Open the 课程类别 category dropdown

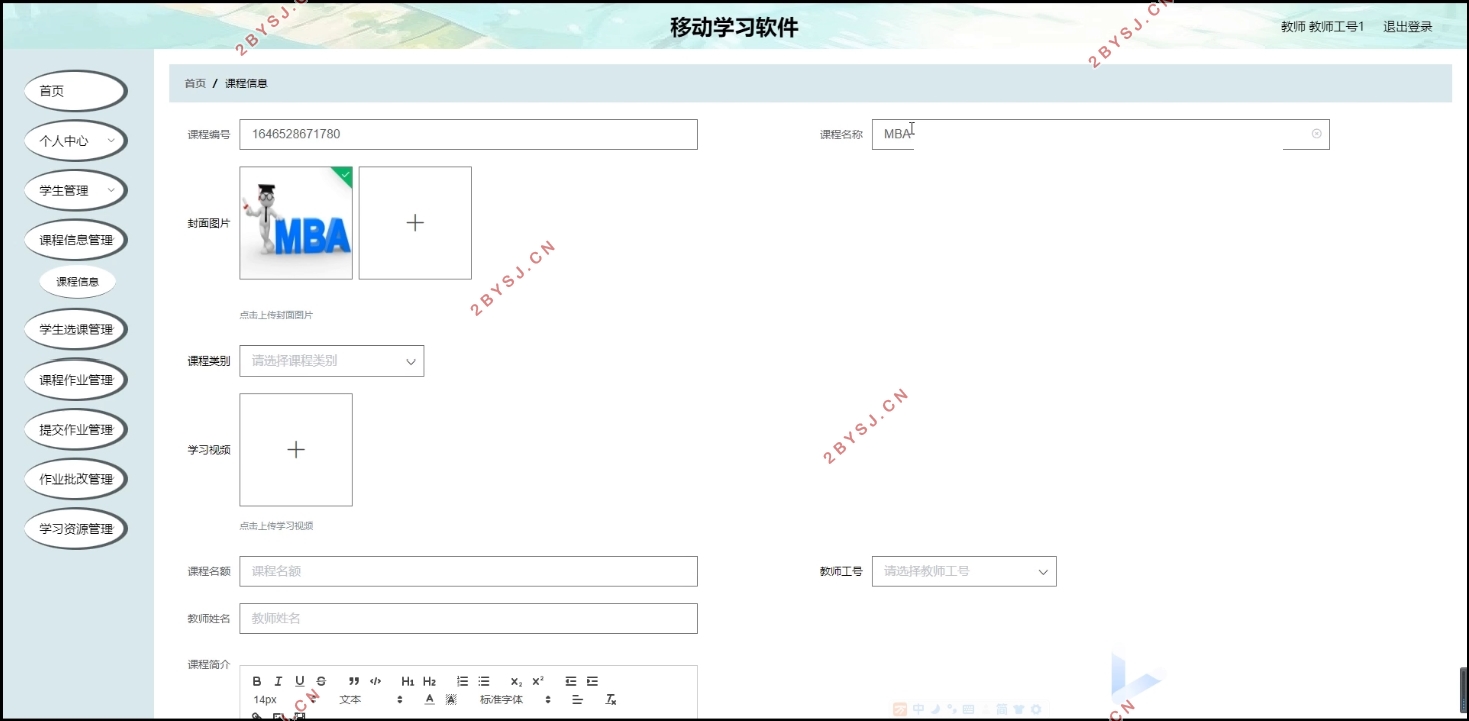(x=332, y=361)
